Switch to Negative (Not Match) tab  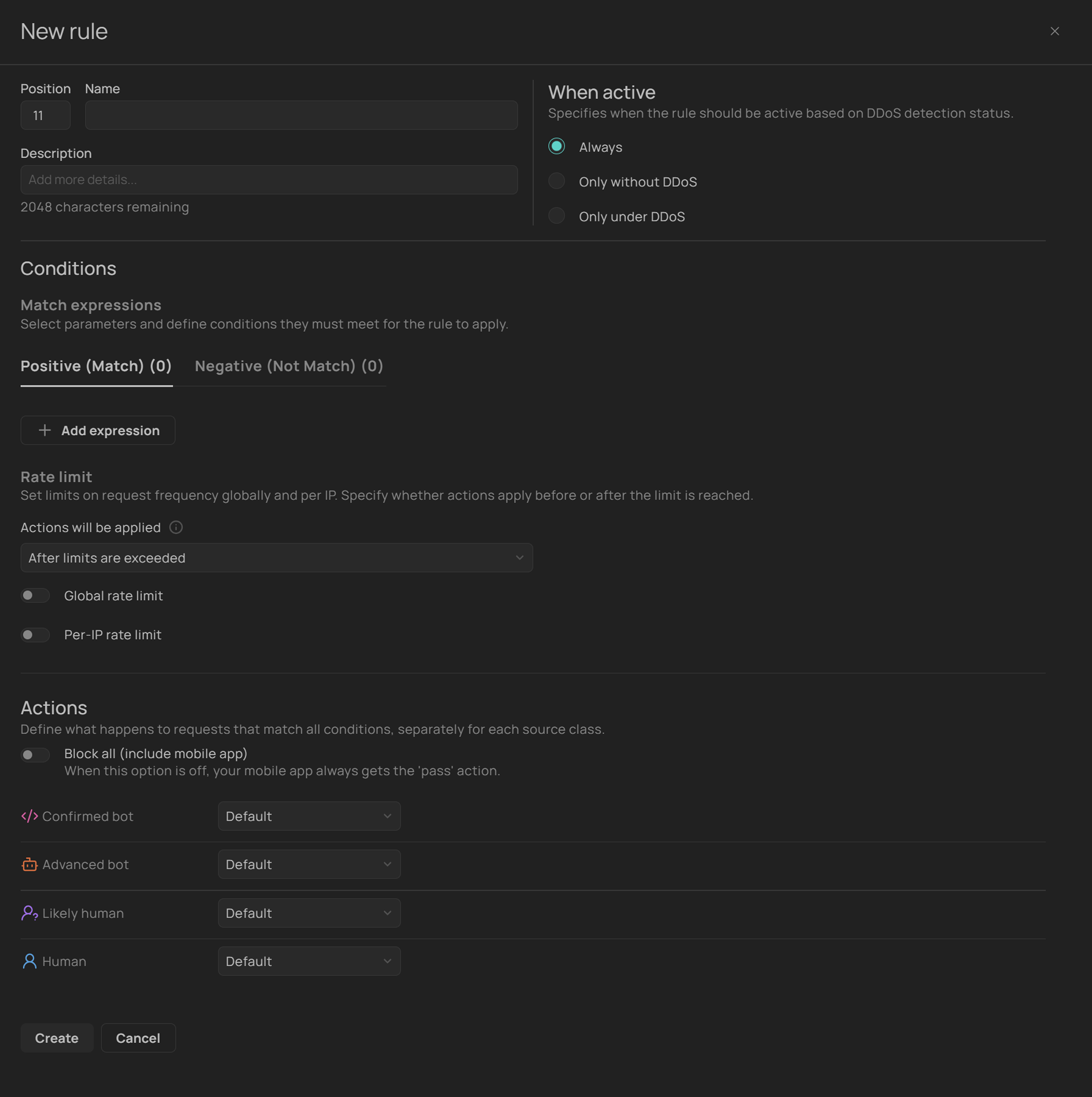pos(288,366)
